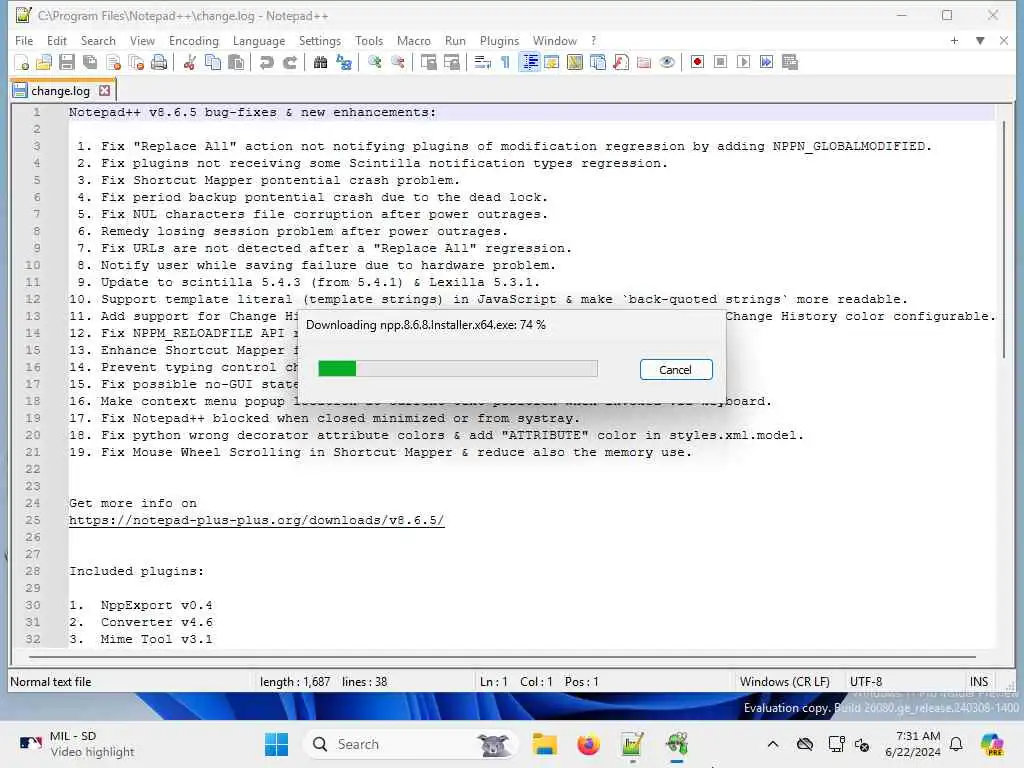Click the Stop Recording macro icon
1024x768 pixels.
[x=720, y=63]
